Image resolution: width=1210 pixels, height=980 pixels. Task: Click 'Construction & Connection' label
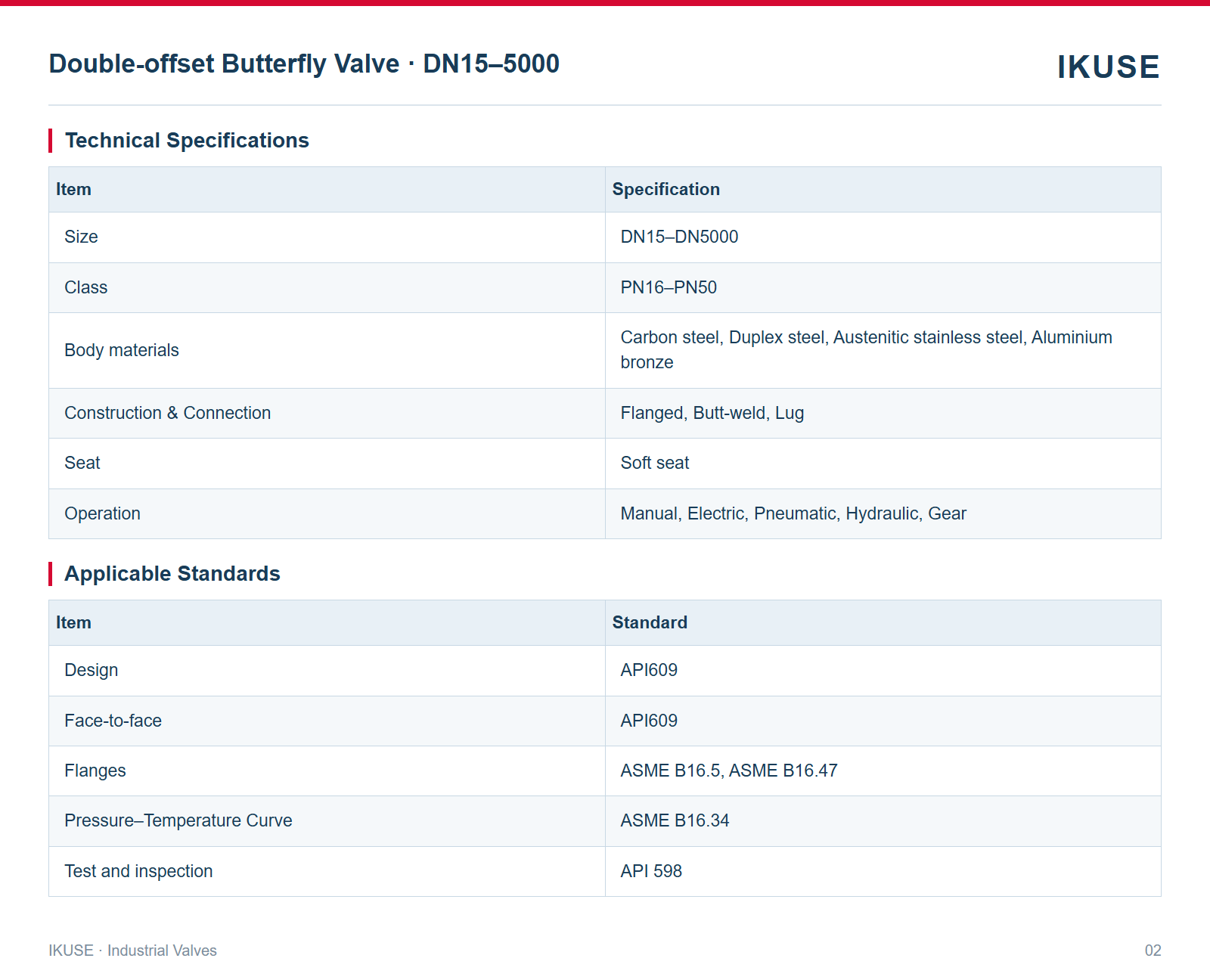[x=167, y=413]
